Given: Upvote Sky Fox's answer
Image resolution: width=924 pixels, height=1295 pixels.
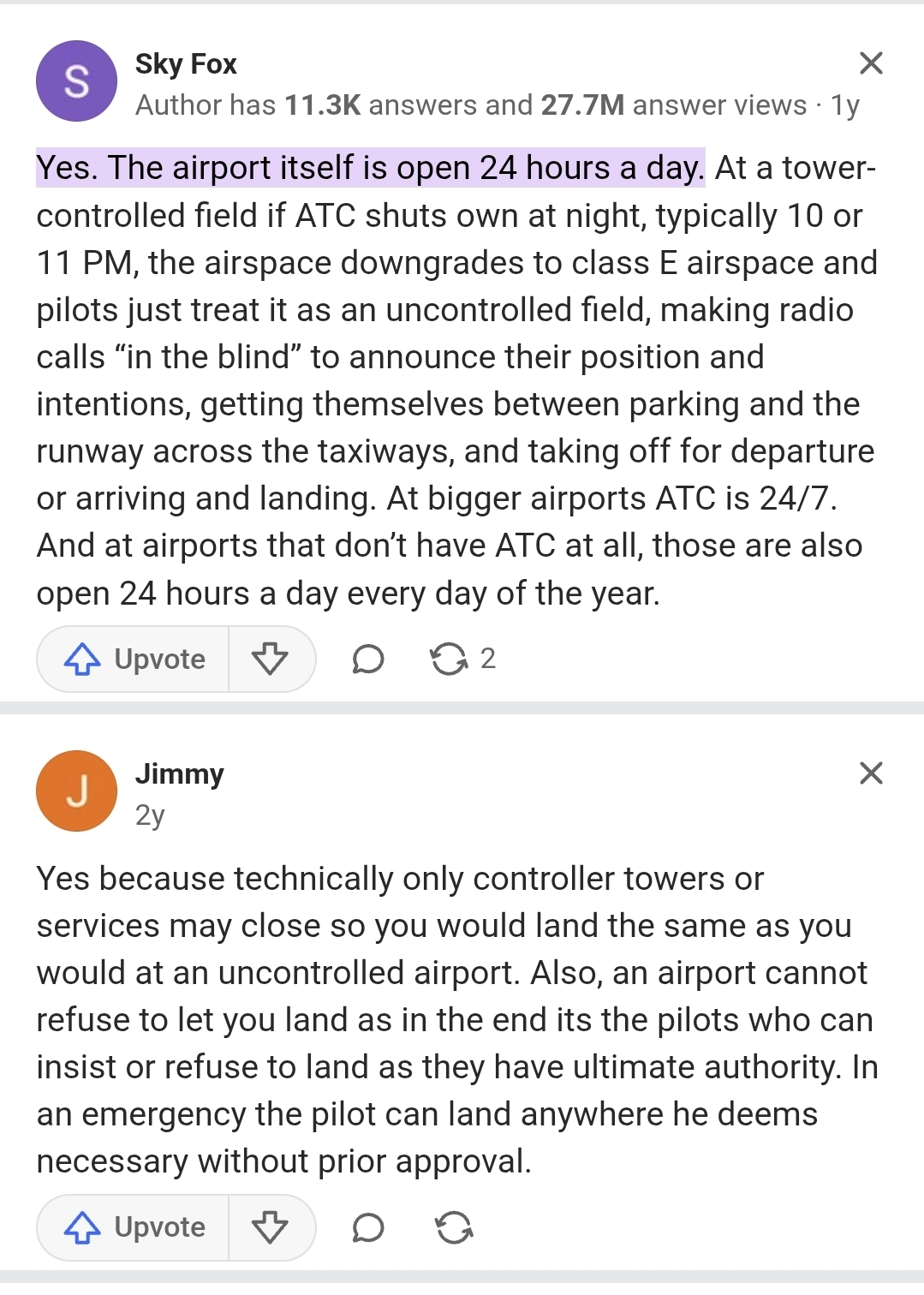Looking at the screenshot, I should pos(134,659).
